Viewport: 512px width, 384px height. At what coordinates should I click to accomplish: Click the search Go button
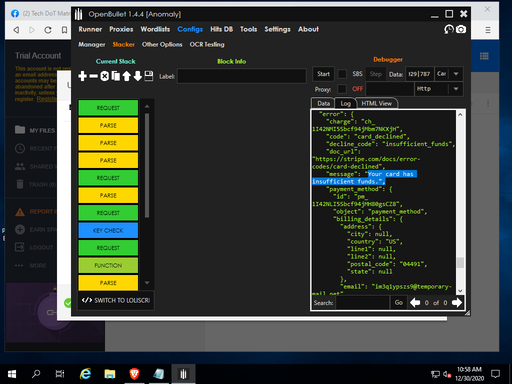pyautogui.click(x=399, y=303)
